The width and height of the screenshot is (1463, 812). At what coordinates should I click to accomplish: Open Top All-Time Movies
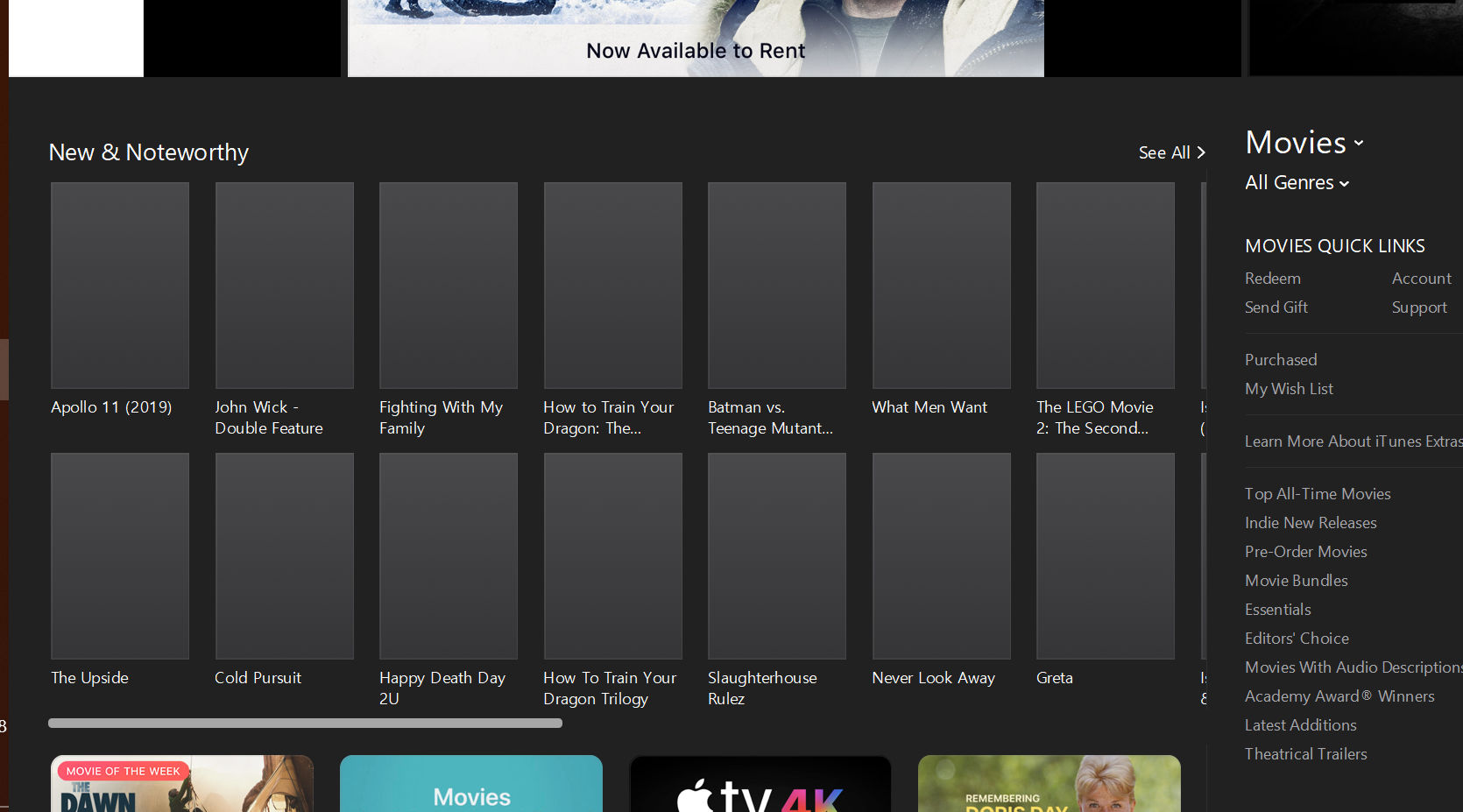pos(1318,494)
